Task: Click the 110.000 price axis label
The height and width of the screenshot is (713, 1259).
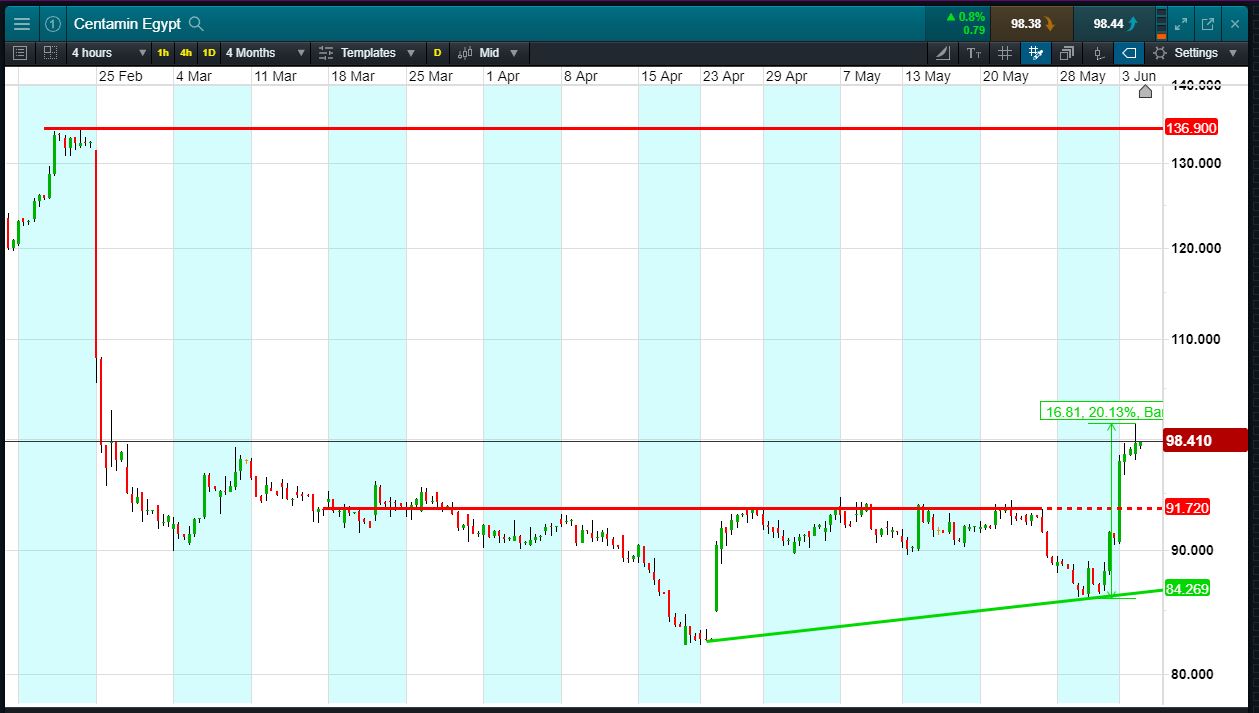Action: 1196,339
